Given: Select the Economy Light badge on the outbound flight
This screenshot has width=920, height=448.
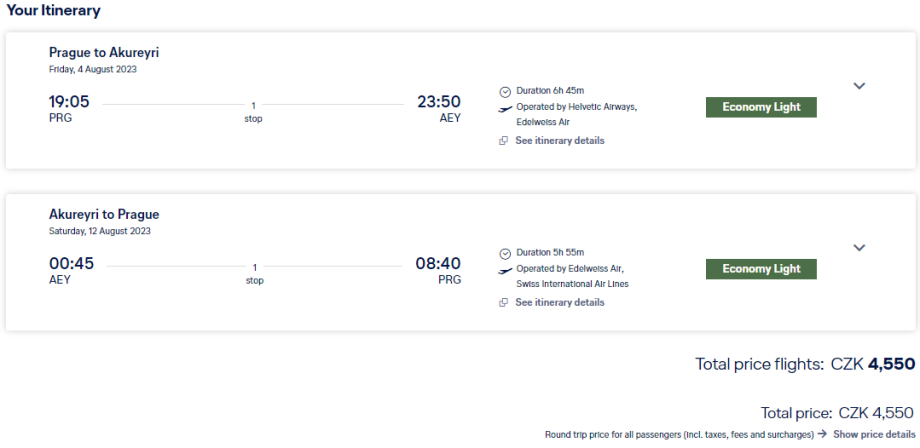Looking at the screenshot, I should [x=761, y=107].
